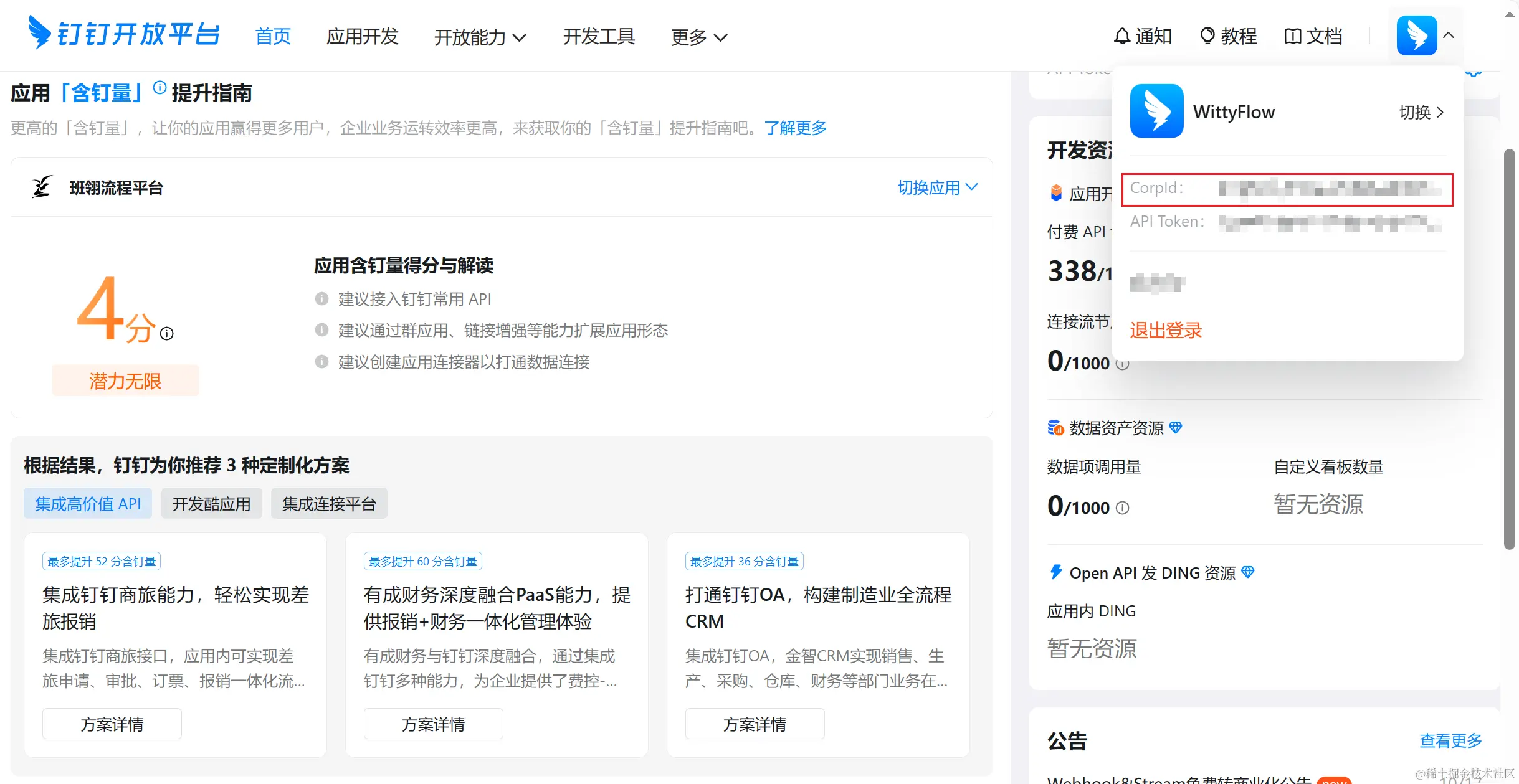
Task: Click the 了解更多 link
Action: tap(795, 128)
